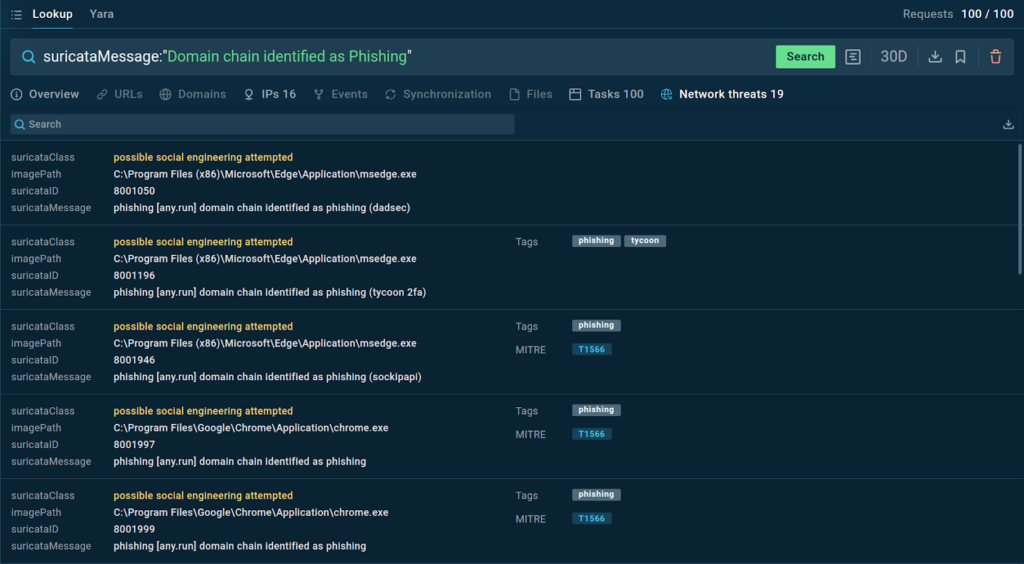Click the magnifier icon in query bar

click(x=28, y=57)
